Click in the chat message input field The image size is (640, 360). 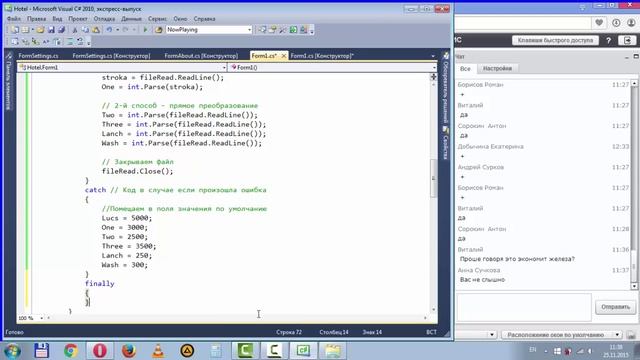(x=524, y=307)
